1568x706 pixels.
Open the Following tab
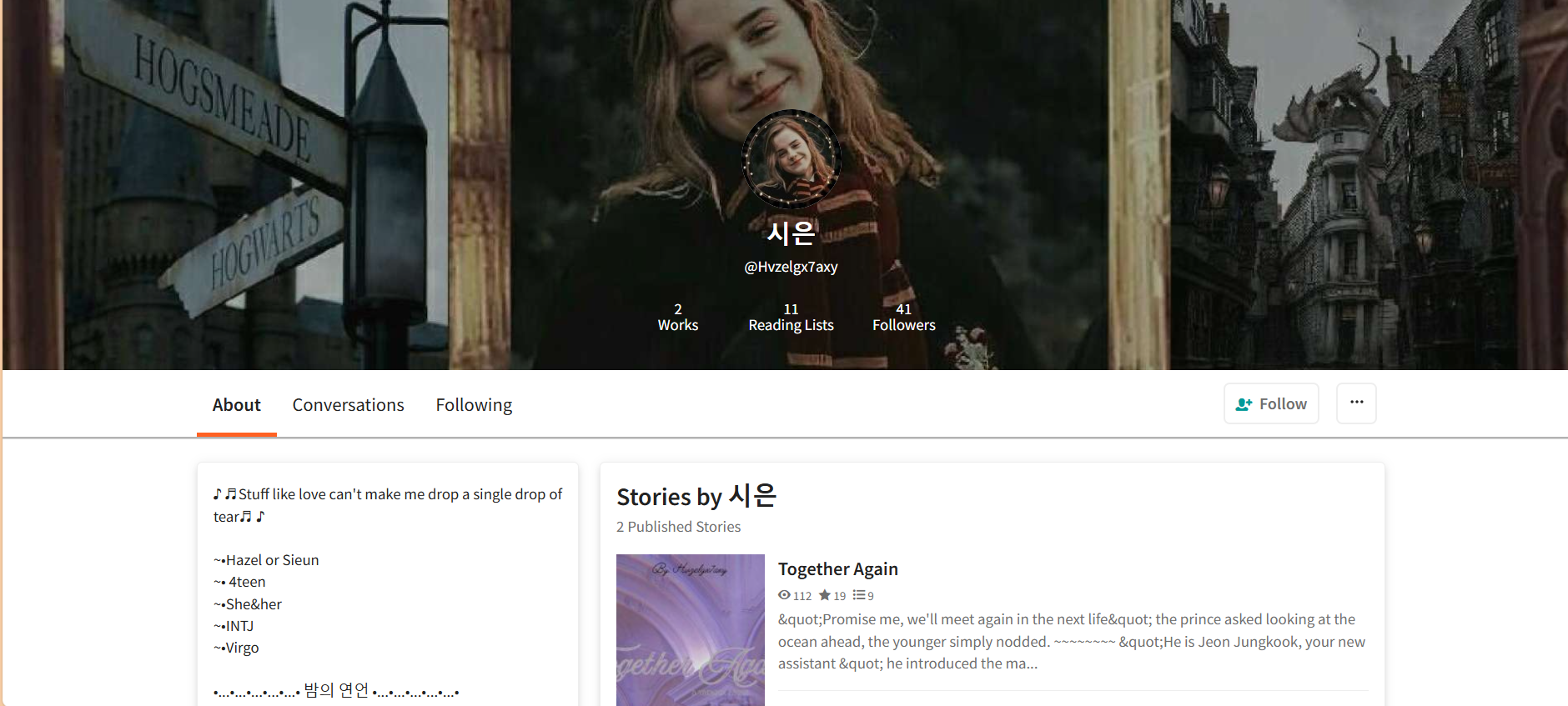tap(474, 405)
